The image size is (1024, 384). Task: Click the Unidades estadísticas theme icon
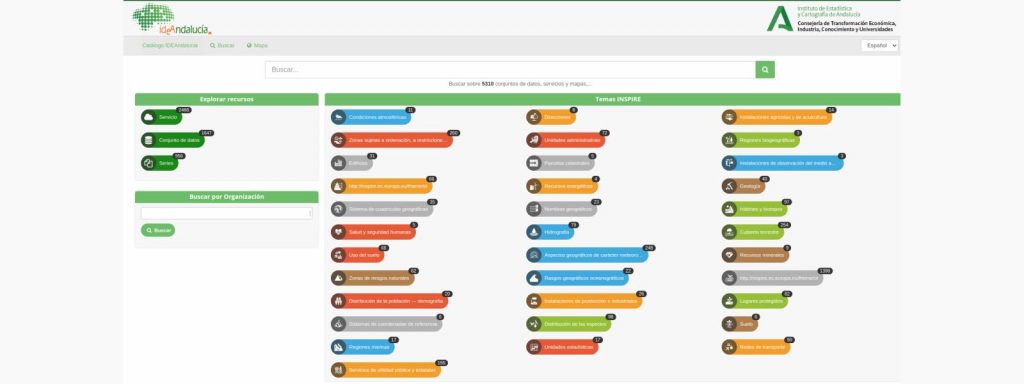pos(534,347)
